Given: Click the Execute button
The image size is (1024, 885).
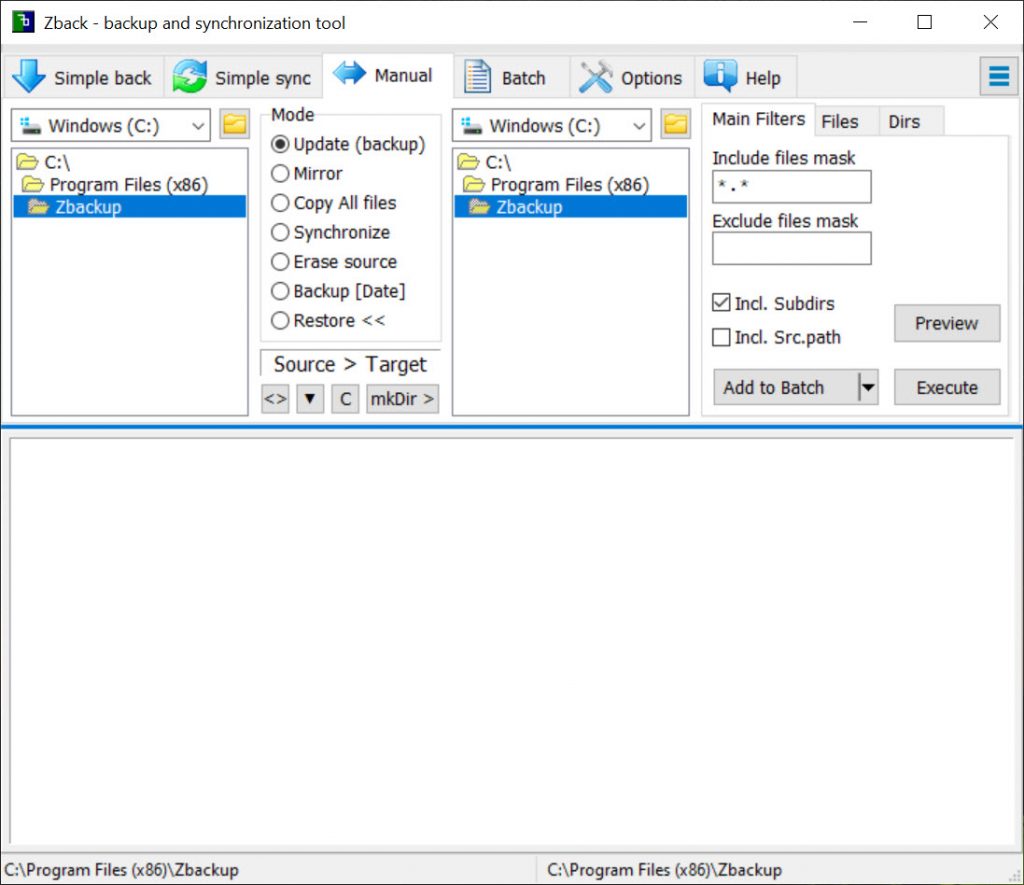Looking at the screenshot, I should point(946,387).
